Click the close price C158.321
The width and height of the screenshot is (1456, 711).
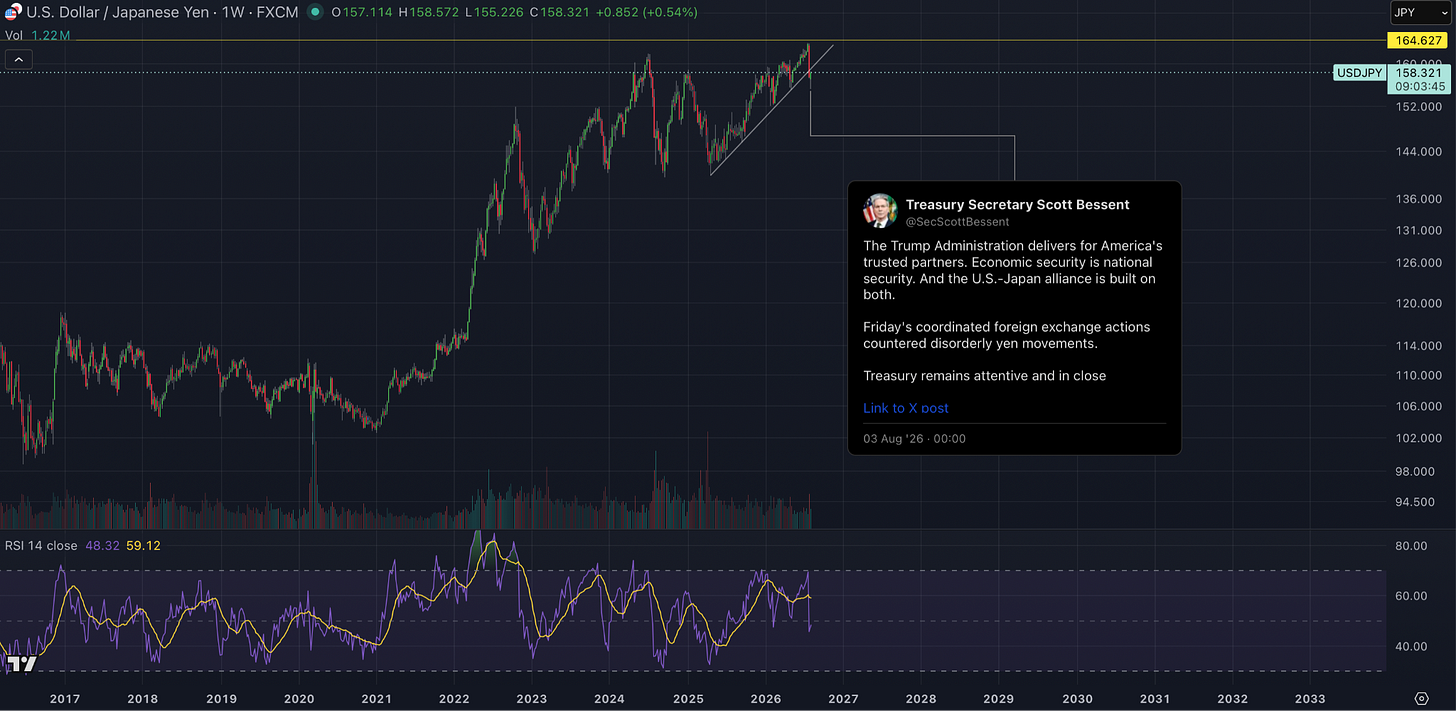click(x=560, y=12)
